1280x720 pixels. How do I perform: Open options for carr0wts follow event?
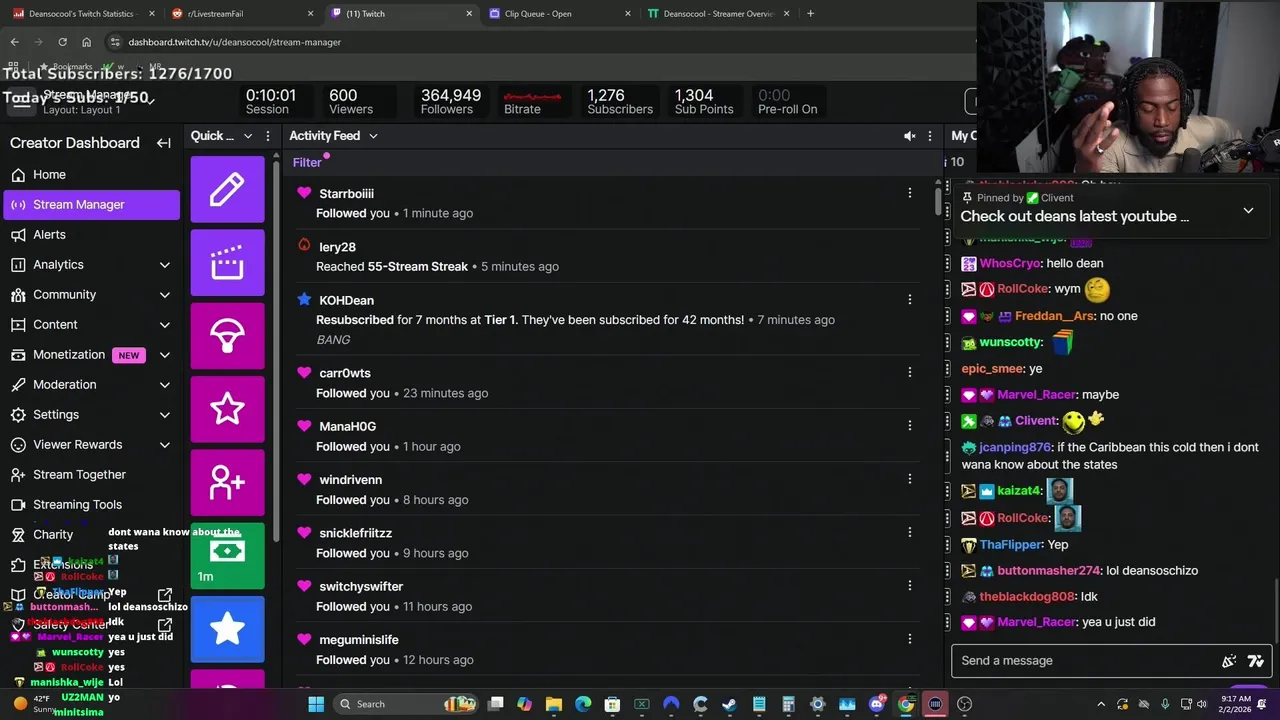tap(910, 372)
